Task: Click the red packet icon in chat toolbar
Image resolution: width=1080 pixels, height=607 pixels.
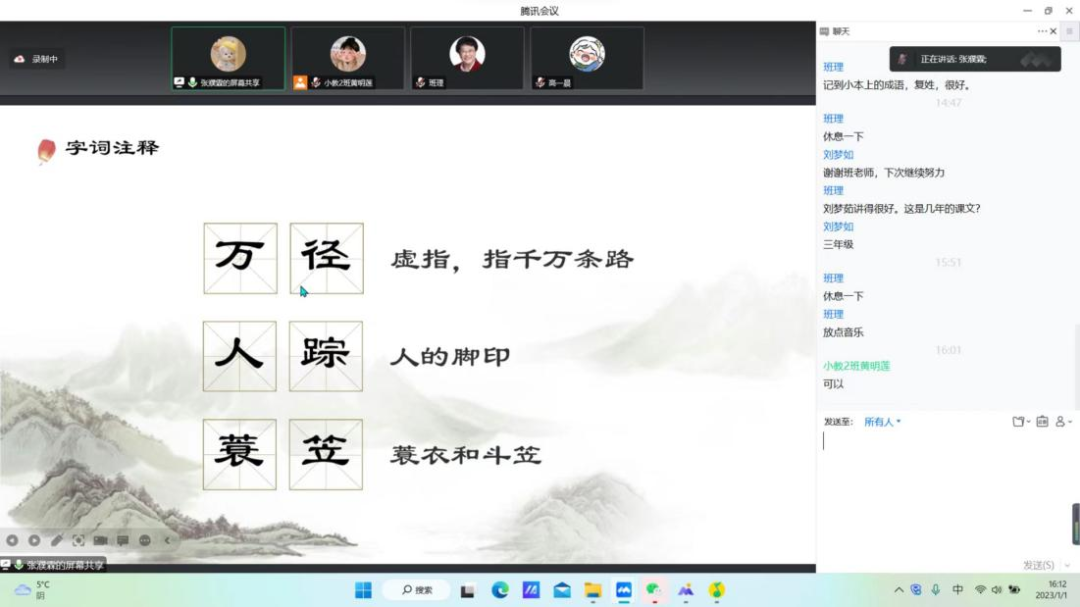Action: tap(1042, 422)
